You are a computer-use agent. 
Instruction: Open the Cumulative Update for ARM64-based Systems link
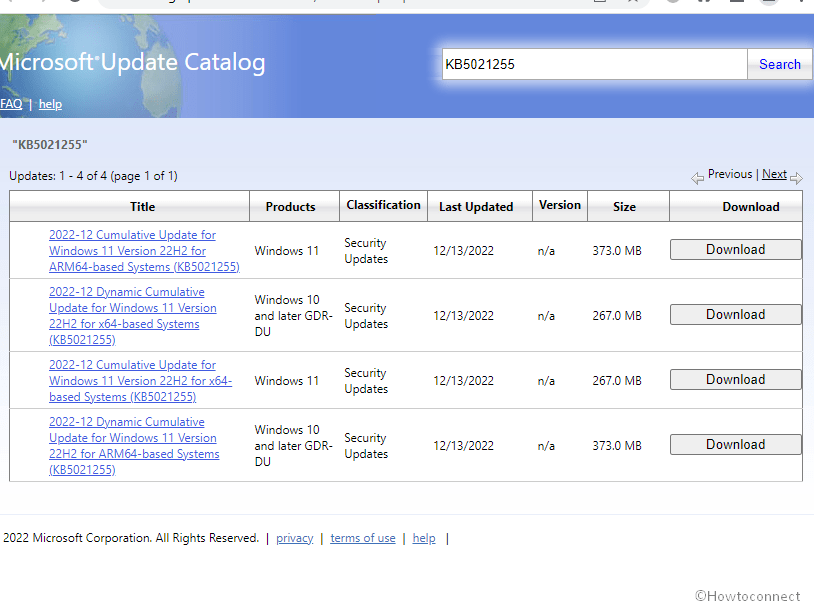tap(144, 251)
